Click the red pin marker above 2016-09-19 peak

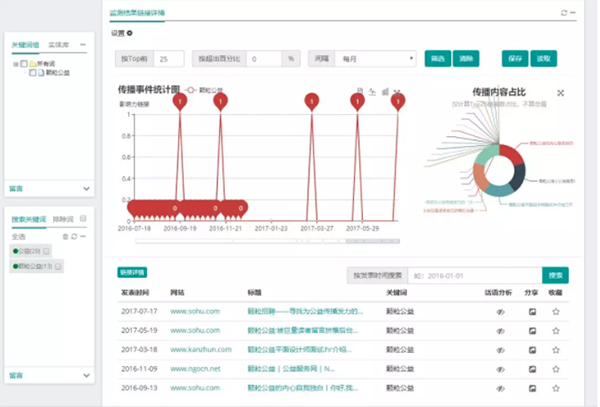180,102
